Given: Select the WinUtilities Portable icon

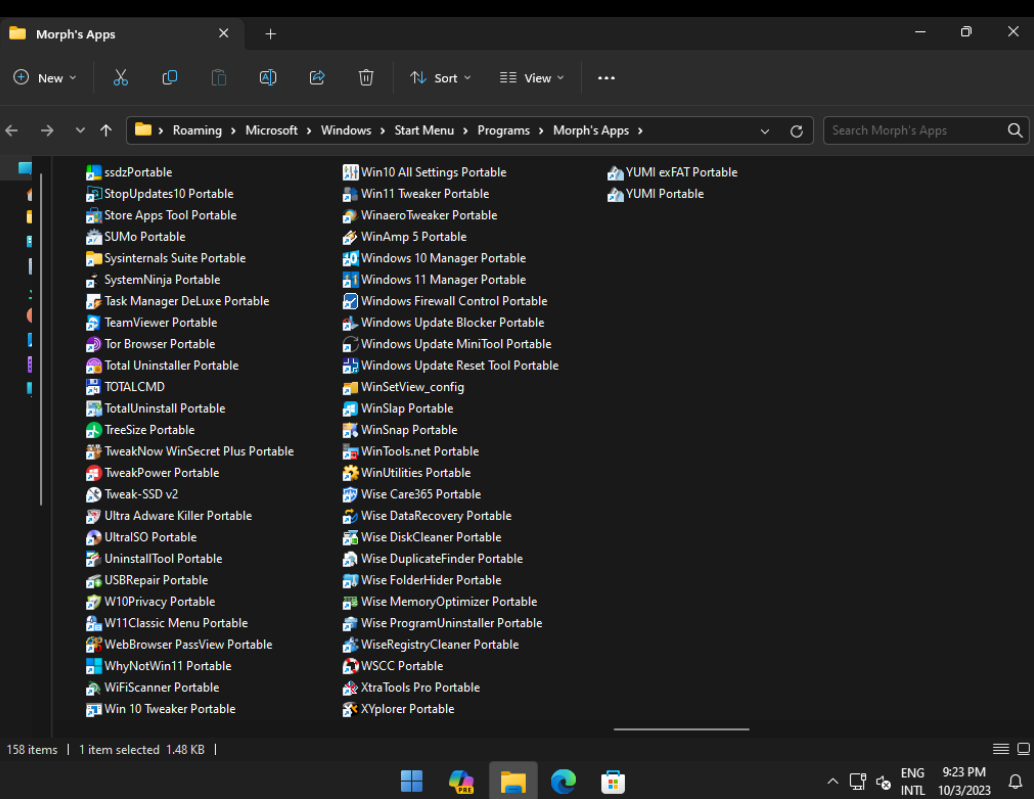Looking at the screenshot, I should [x=350, y=473].
